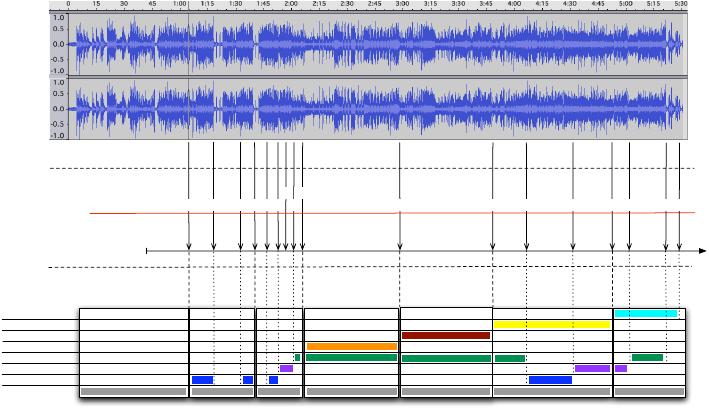This screenshot has height=408, width=709.
Task: Select the green bar below the cyan bar
Action: (x=647, y=358)
